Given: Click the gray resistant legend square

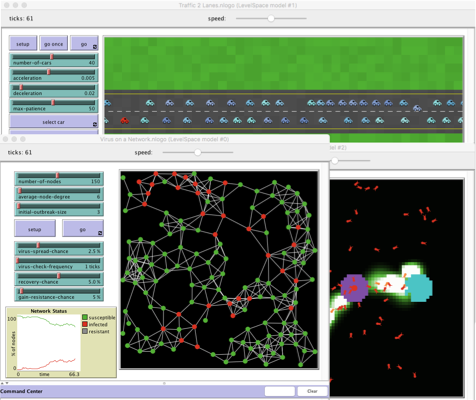Looking at the screenshot, I should point(85,331).
